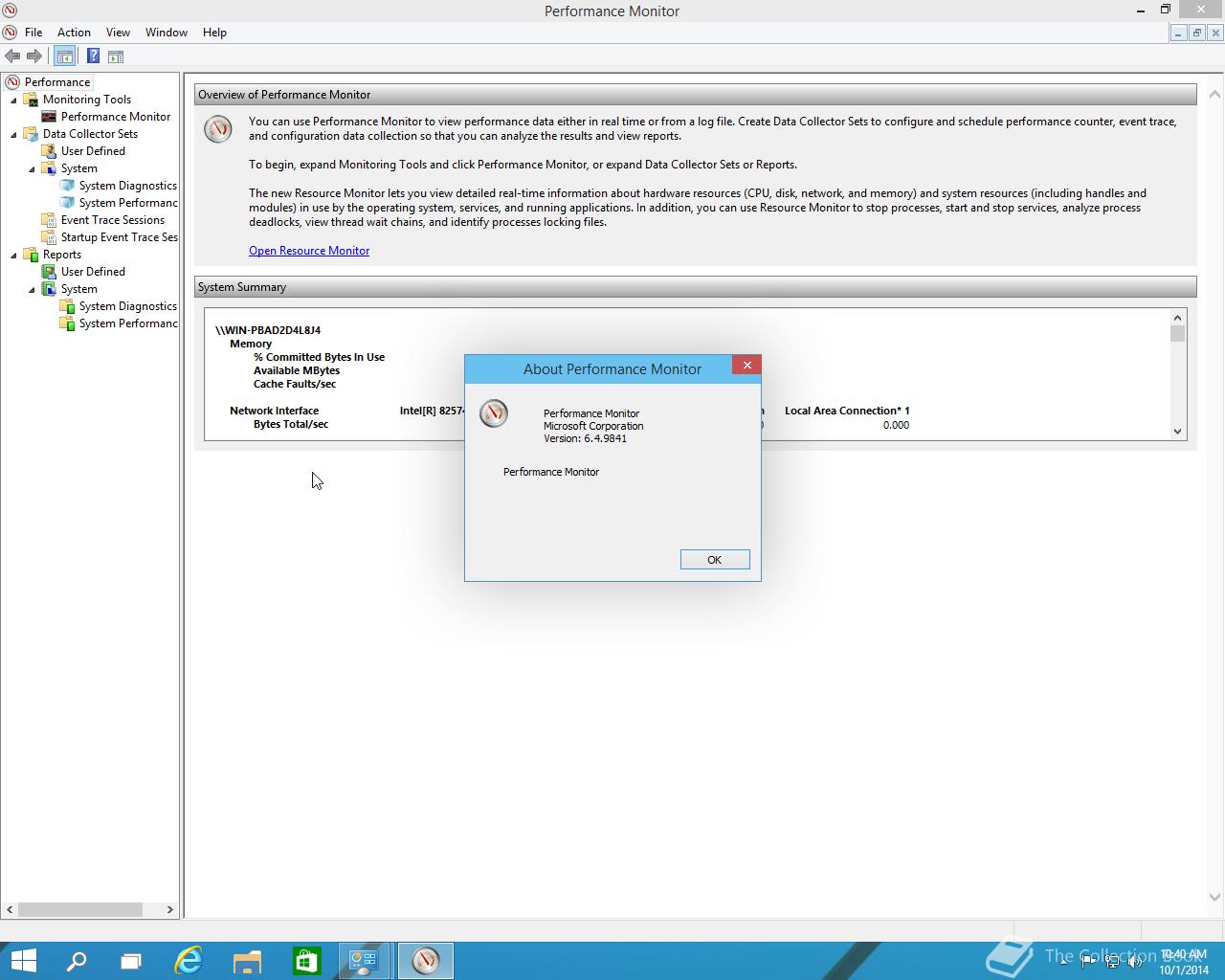This screenshot has width=1225, height=980.
Task: Collapse System node under Reports
Action: [32, 289]
